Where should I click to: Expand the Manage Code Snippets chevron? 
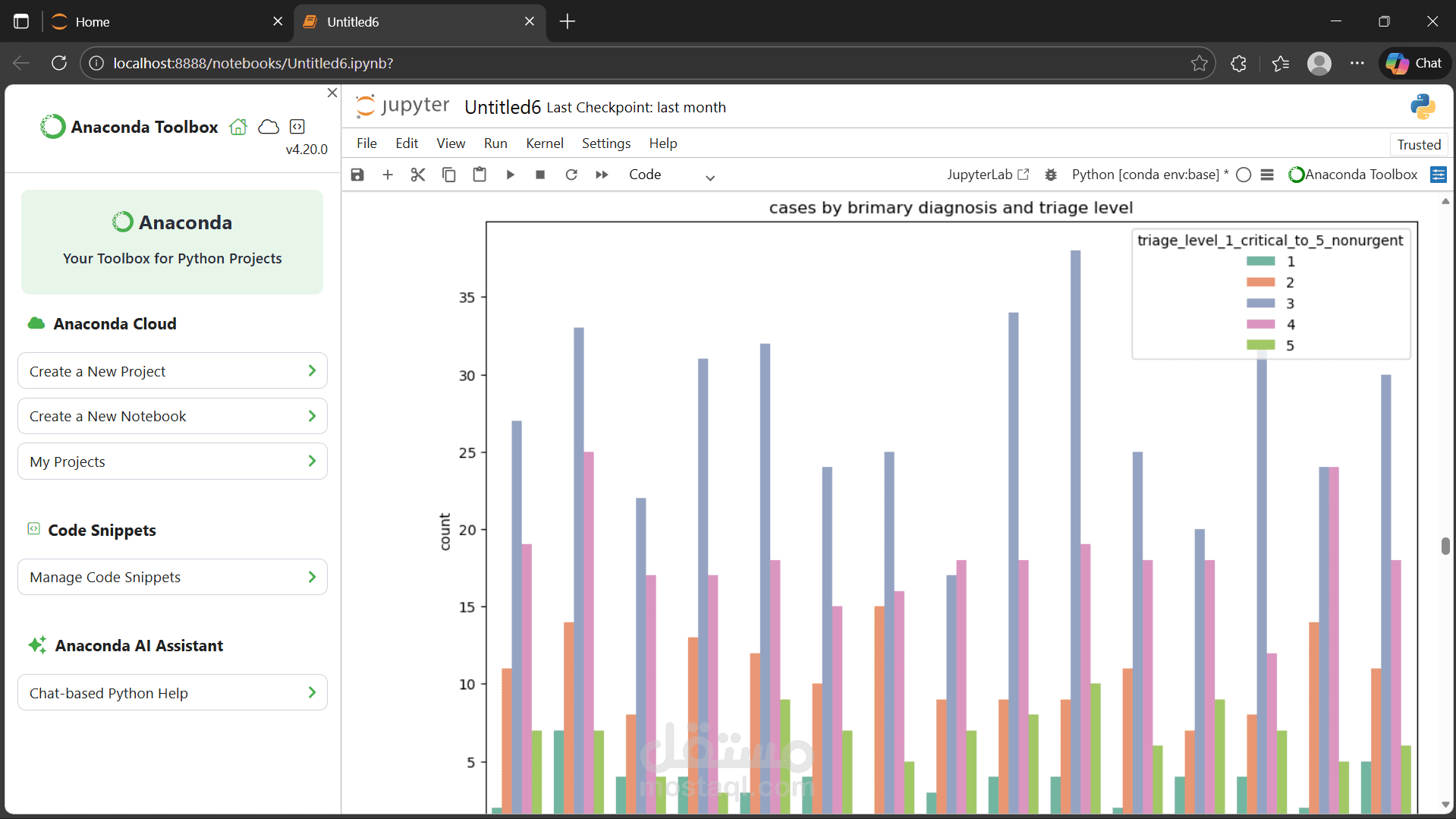[x=312, y=577]
